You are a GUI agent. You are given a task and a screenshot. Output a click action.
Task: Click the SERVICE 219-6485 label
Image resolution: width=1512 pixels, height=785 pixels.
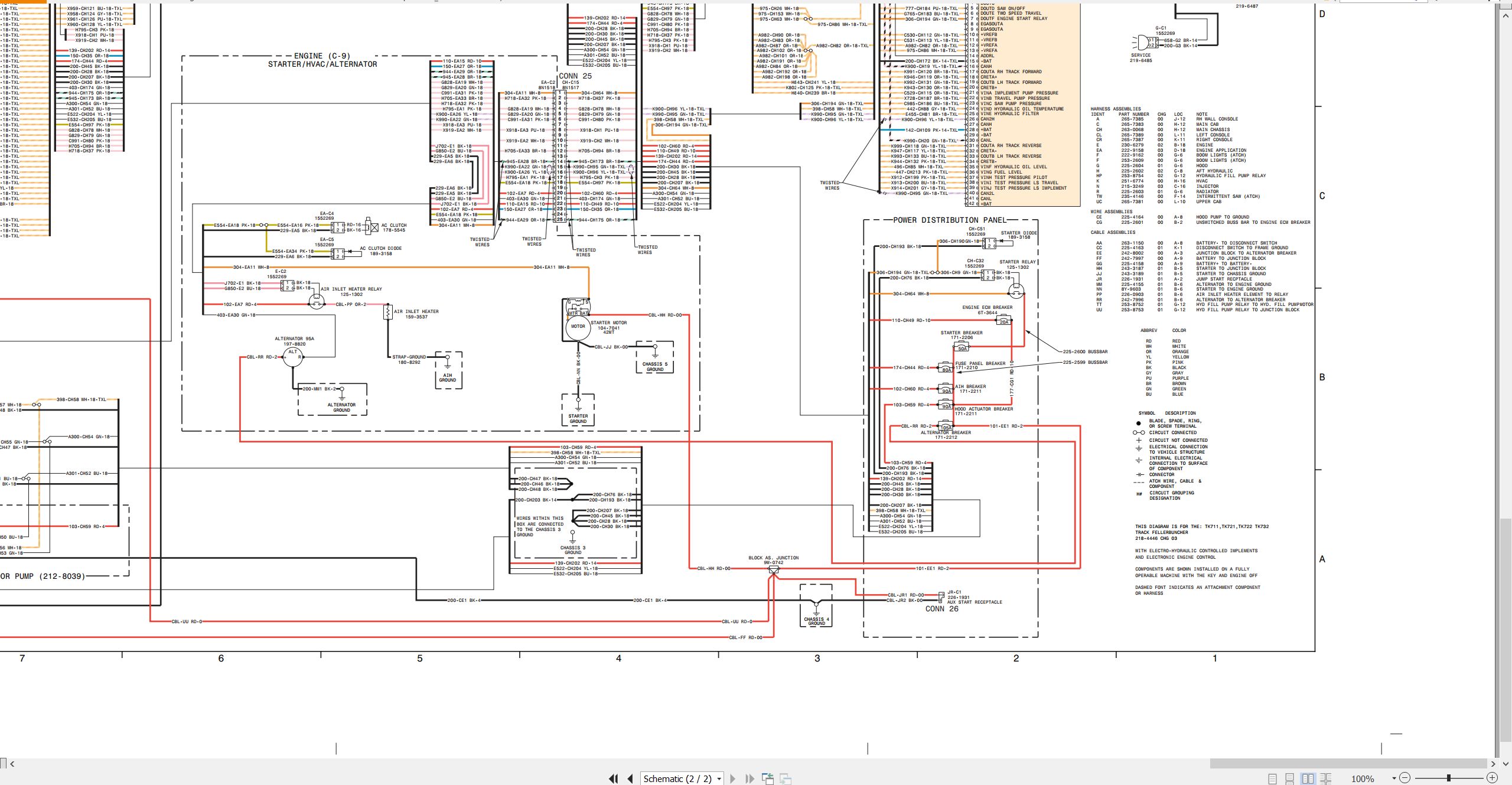1141,58
